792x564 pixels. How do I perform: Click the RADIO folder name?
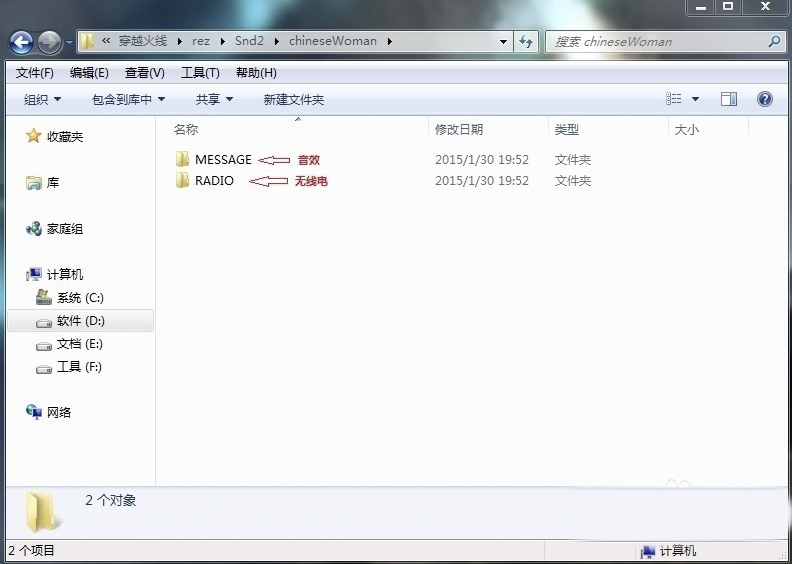[x=215, y=181]
